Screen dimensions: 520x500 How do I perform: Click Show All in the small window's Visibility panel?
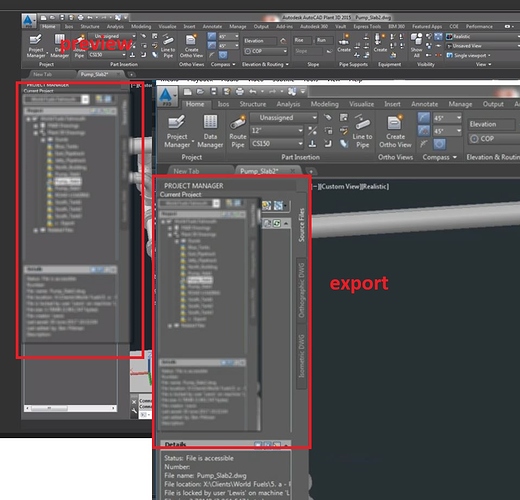416,46
